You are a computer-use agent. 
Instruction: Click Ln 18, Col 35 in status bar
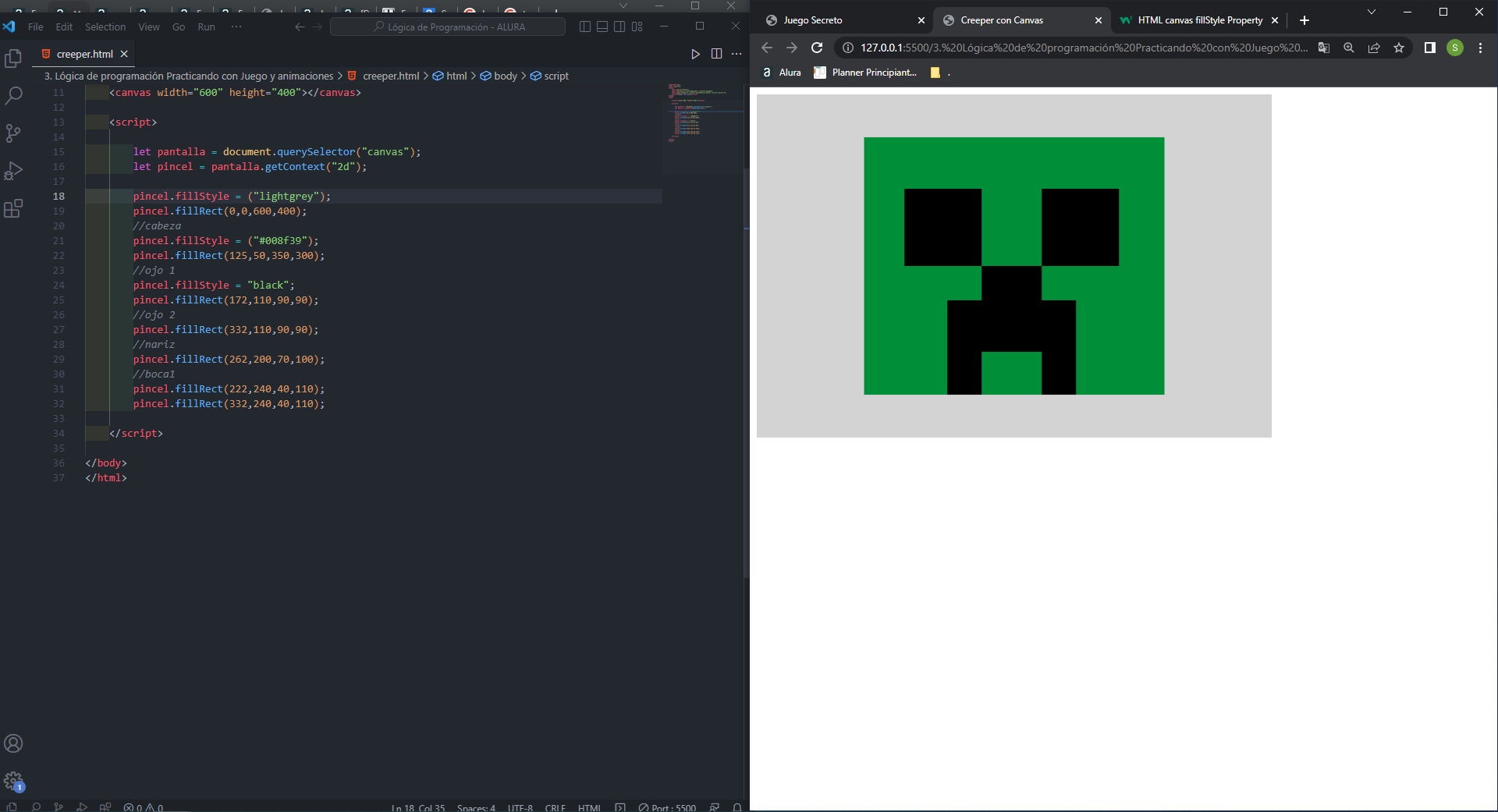pos(418,807)
